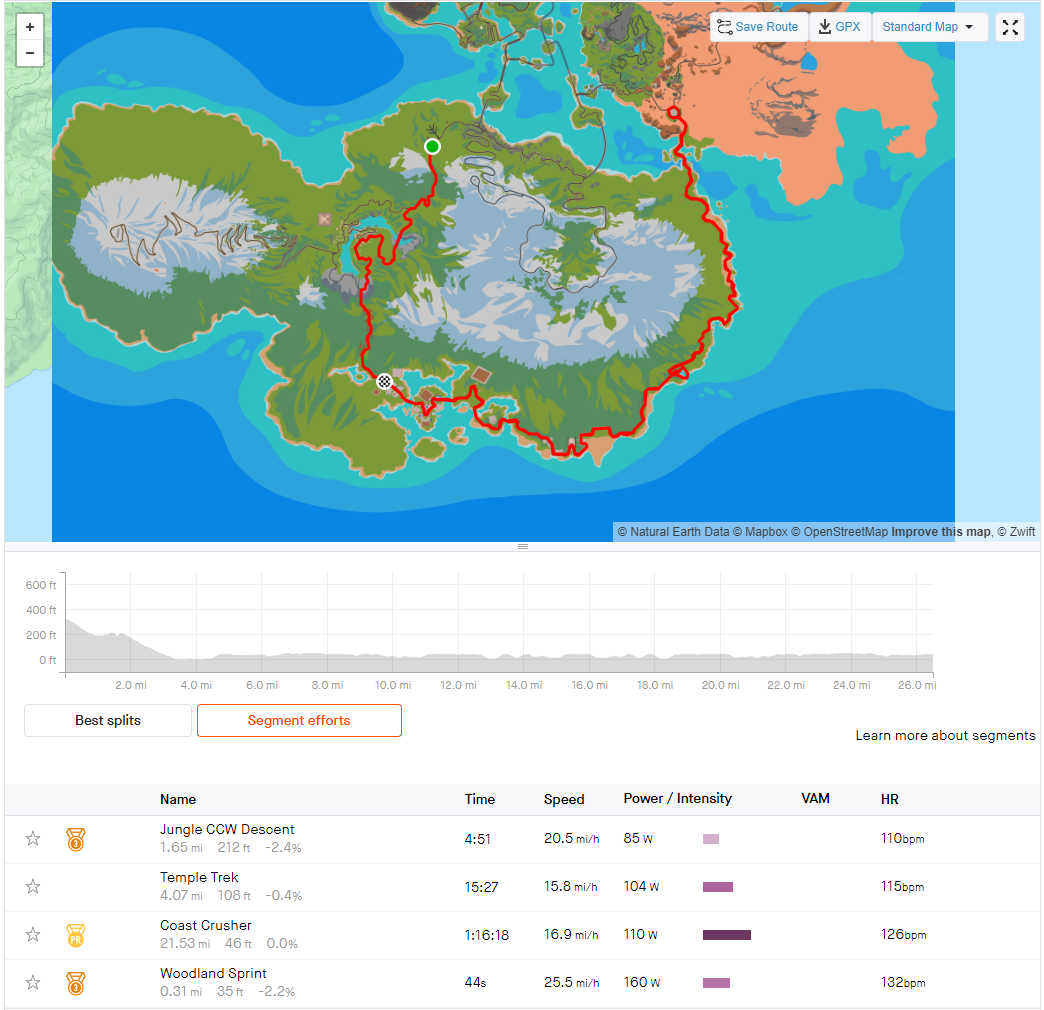Click the Improve this map link
The height and width of the screenshot is (1010, 1044).
pos(941,531)
